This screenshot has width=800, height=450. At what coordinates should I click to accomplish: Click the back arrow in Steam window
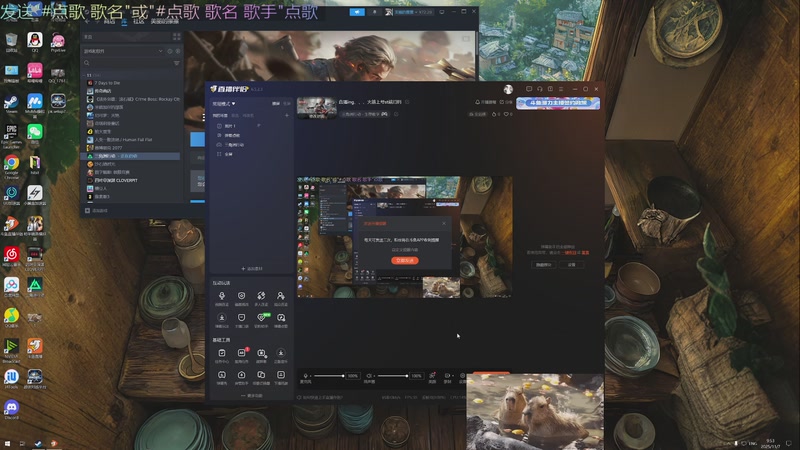point(87,22)
